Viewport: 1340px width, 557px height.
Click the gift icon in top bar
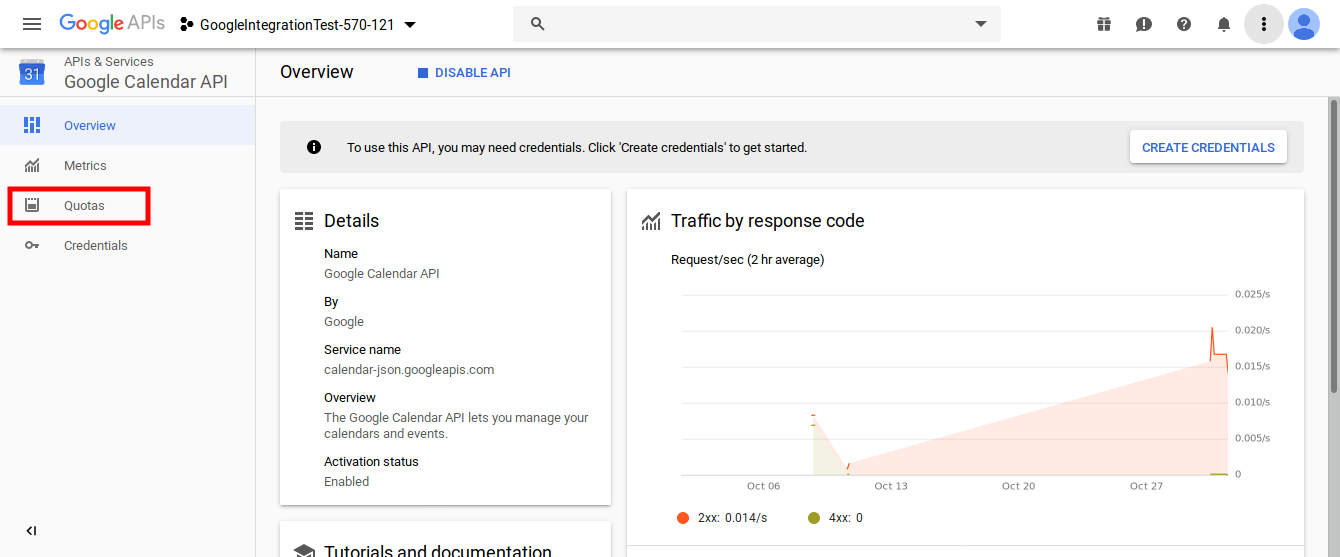pyautogui.click(x=1104, y=24)
